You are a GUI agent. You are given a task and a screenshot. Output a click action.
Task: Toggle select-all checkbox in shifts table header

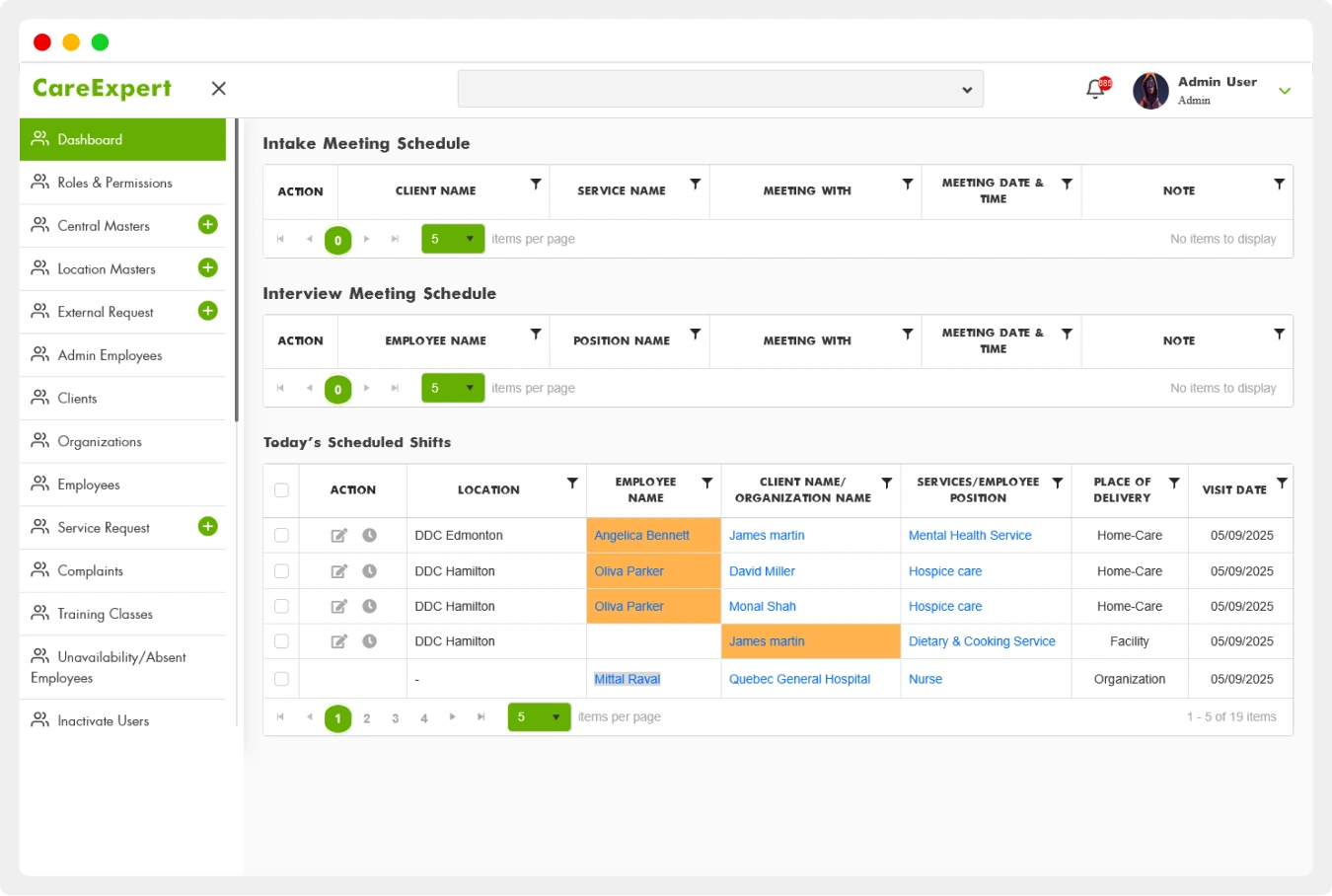coord(281,490)
